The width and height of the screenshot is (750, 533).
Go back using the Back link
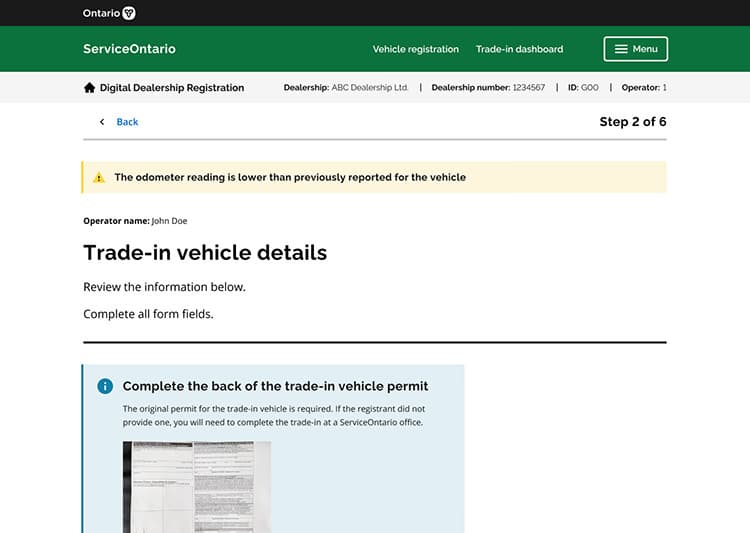click(127, 122)
